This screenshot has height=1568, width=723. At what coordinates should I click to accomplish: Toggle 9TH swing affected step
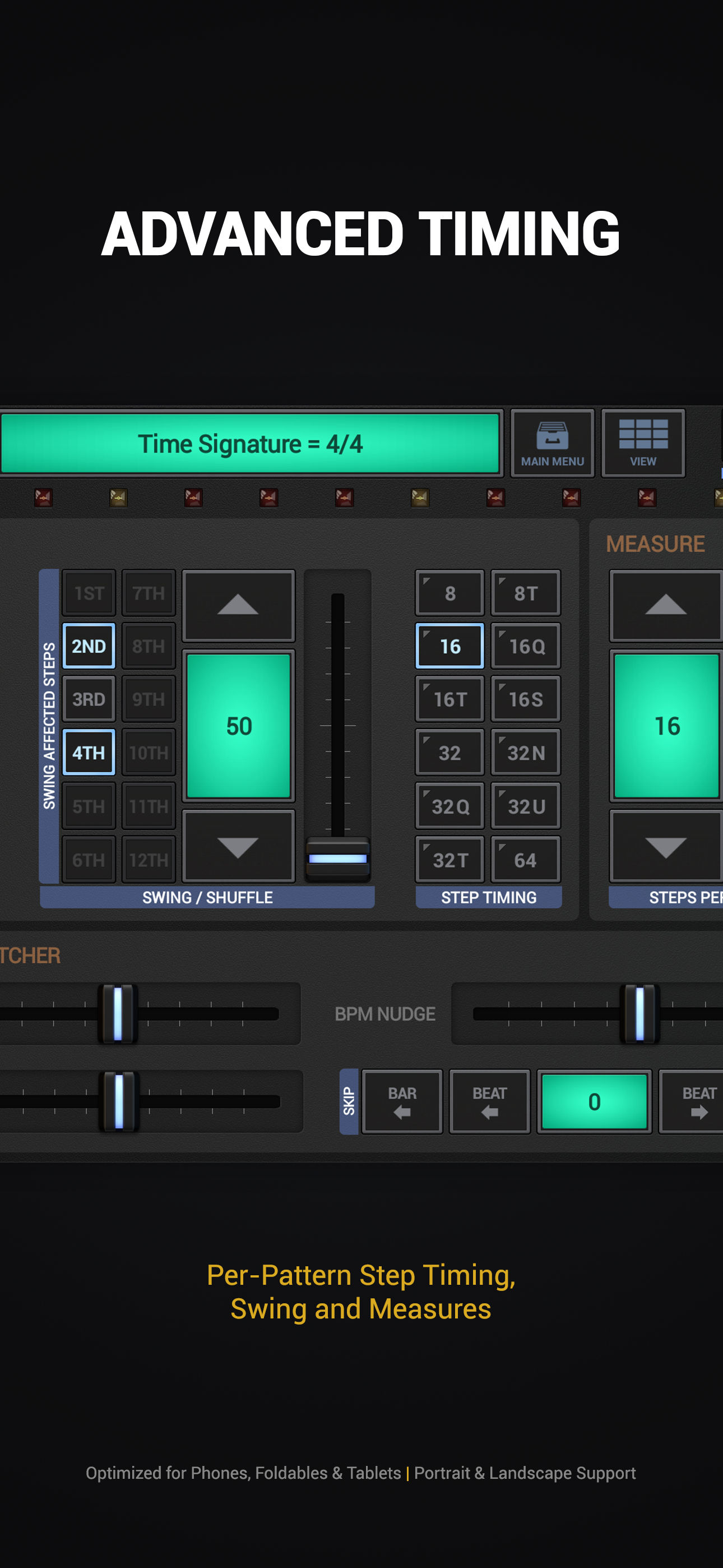149,699
